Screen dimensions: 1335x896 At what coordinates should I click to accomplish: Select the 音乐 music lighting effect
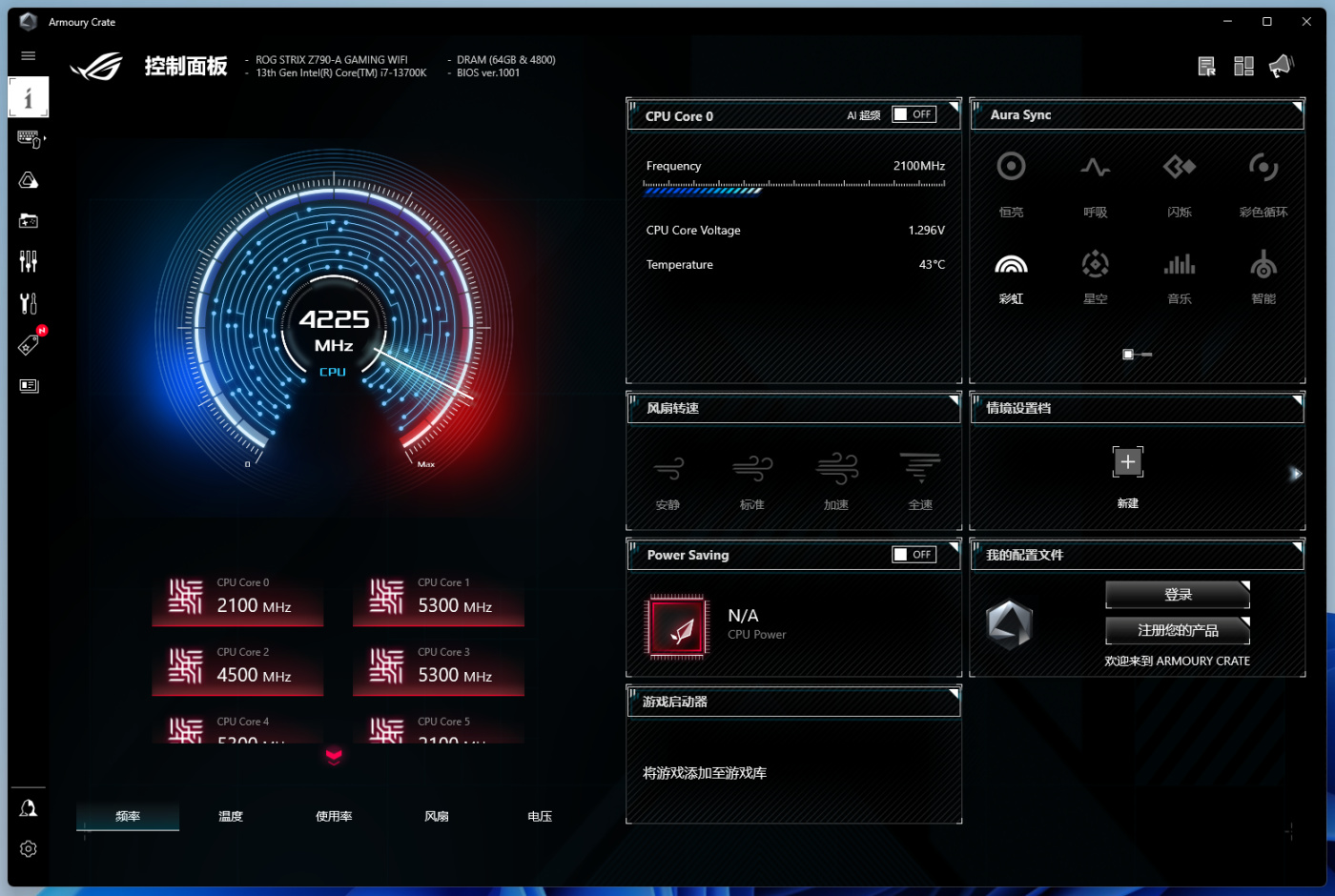1180,277
